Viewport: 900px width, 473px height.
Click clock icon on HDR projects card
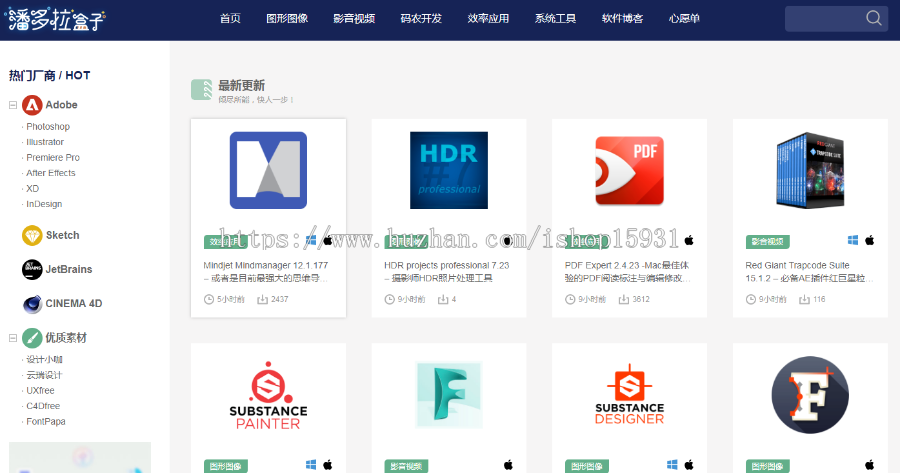click(389, 300)
